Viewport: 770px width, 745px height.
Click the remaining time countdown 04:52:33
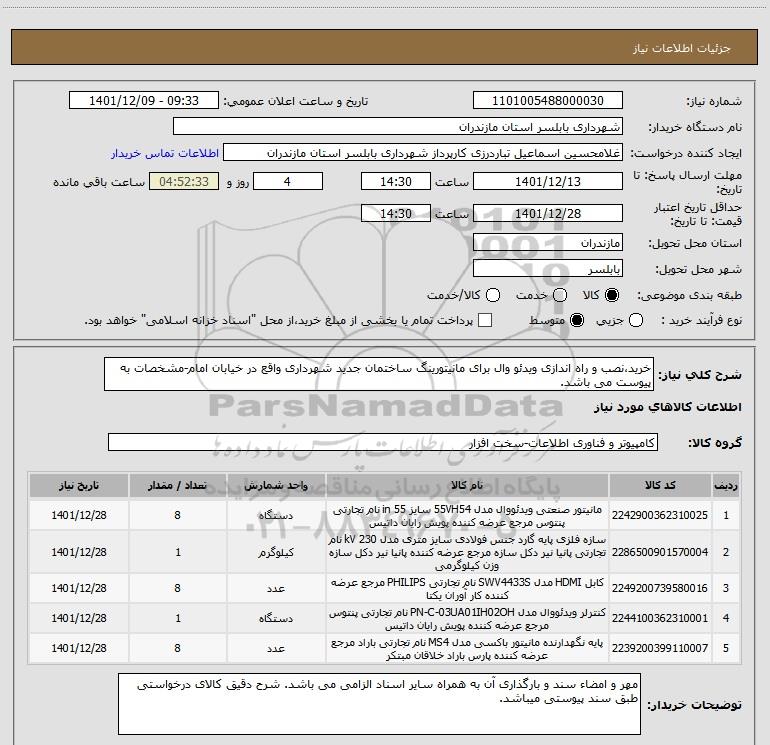coord(184,181)
